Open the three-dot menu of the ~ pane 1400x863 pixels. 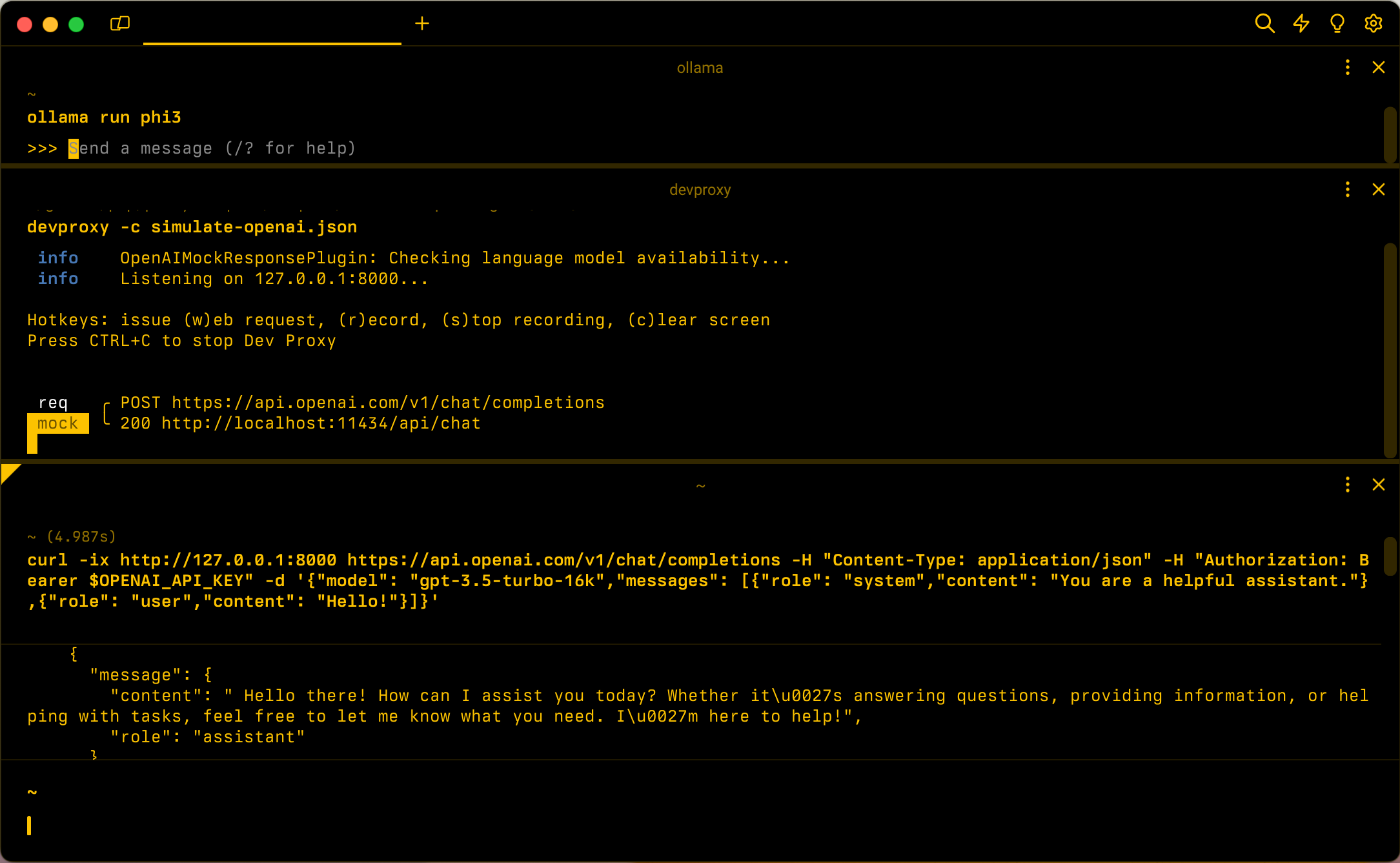click(1346, 484)
